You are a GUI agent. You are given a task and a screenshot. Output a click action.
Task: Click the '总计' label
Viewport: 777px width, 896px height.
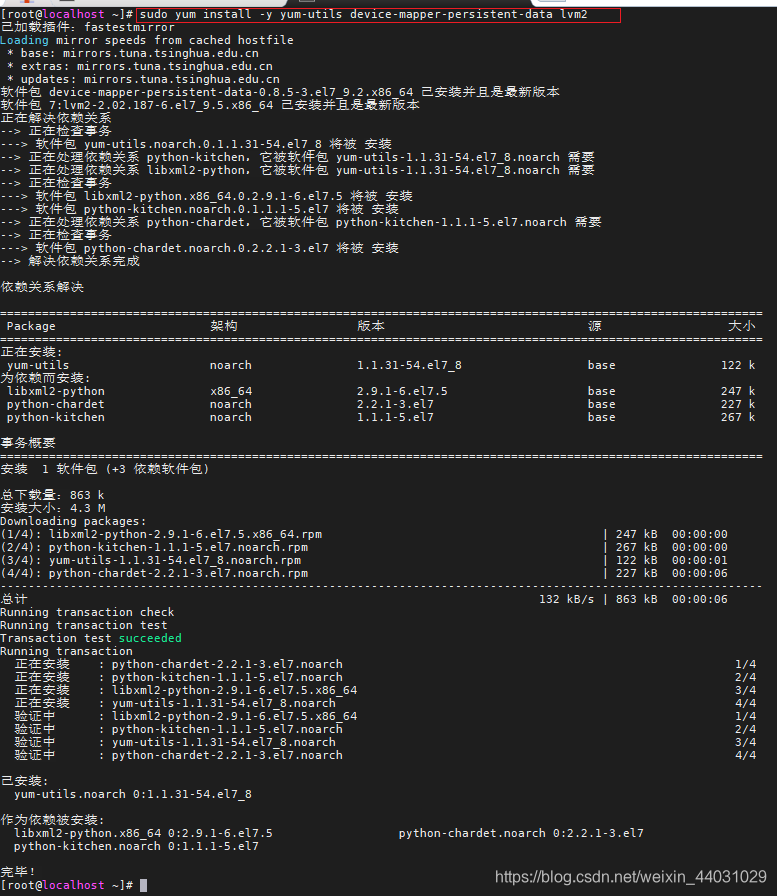click(x=14, y=599)
